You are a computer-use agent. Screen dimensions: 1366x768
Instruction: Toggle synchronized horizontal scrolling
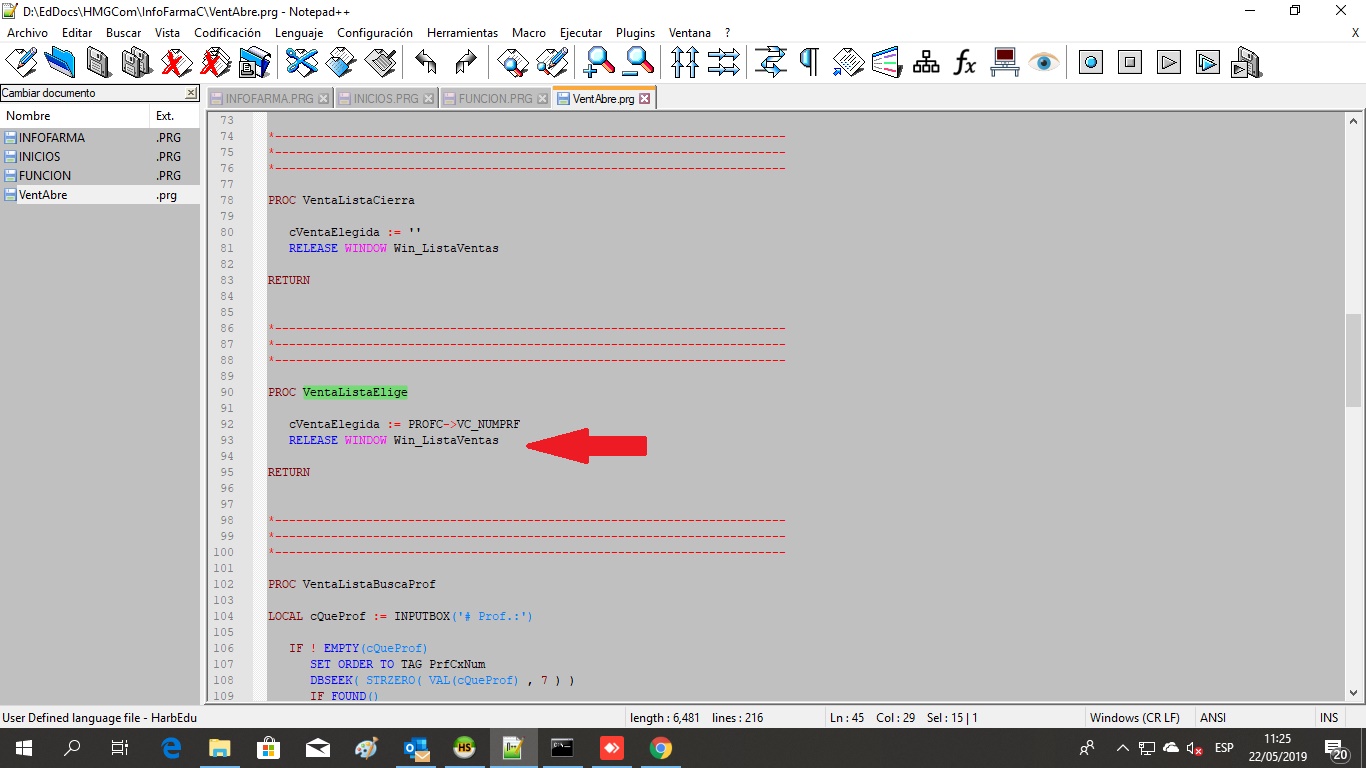[x=723, y=63]
